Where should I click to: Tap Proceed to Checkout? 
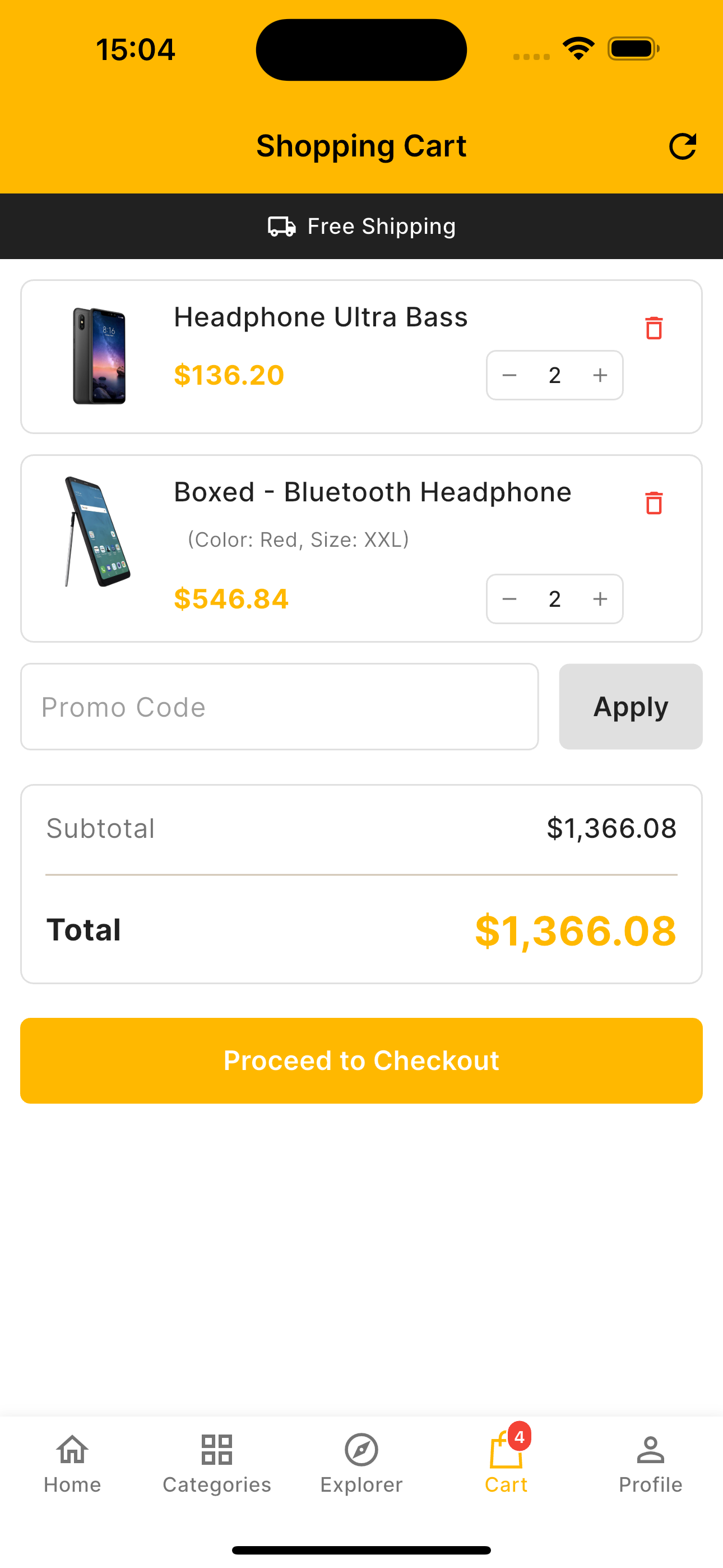pyautogui.click(x=361, y=1060)
